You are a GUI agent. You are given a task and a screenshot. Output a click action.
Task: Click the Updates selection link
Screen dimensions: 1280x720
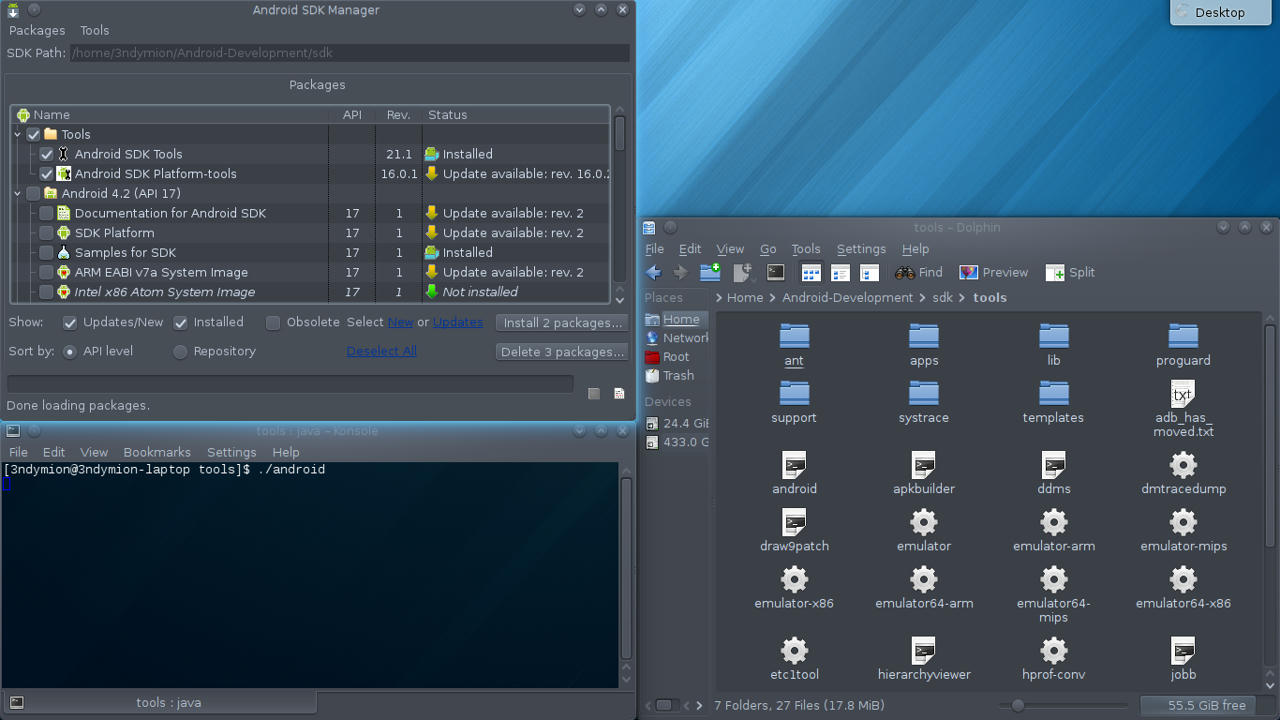(x=458, y=322)
